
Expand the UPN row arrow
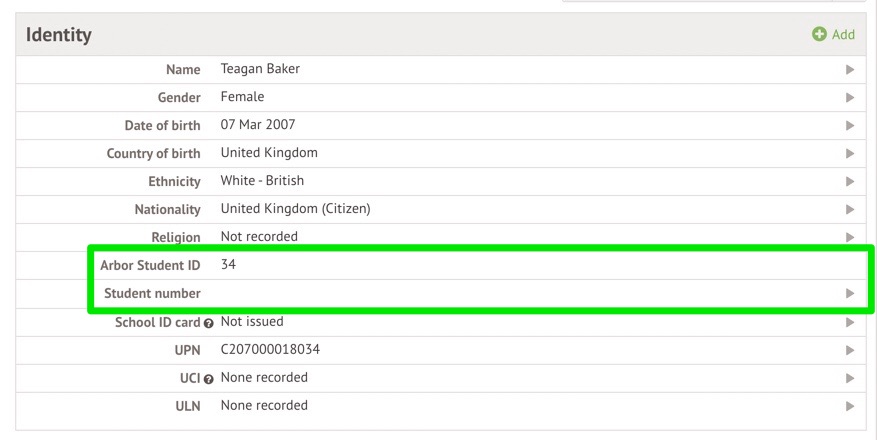click(x=849, y=350)
